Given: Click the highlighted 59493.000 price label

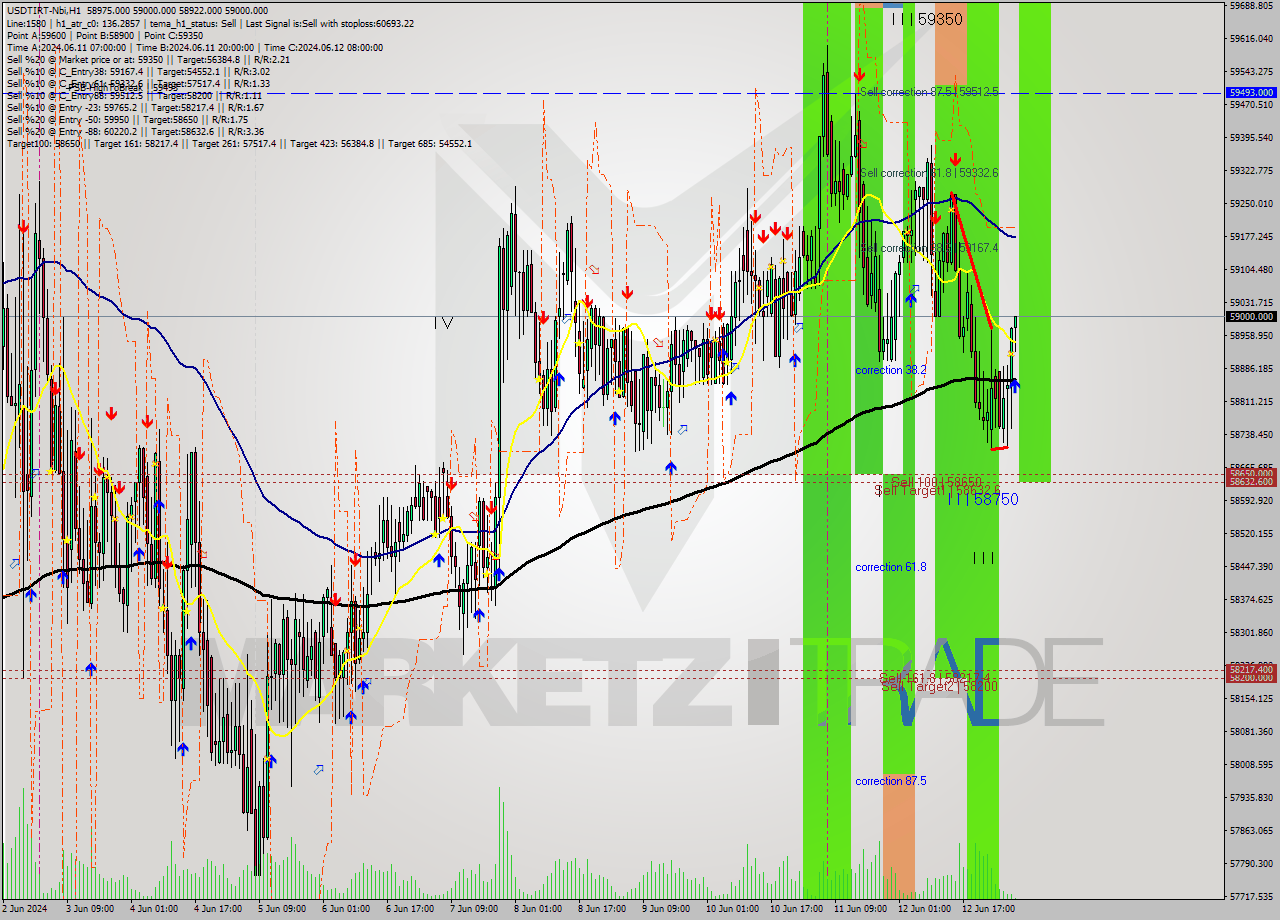Looking at the screenshot, I should [1251, 92].
